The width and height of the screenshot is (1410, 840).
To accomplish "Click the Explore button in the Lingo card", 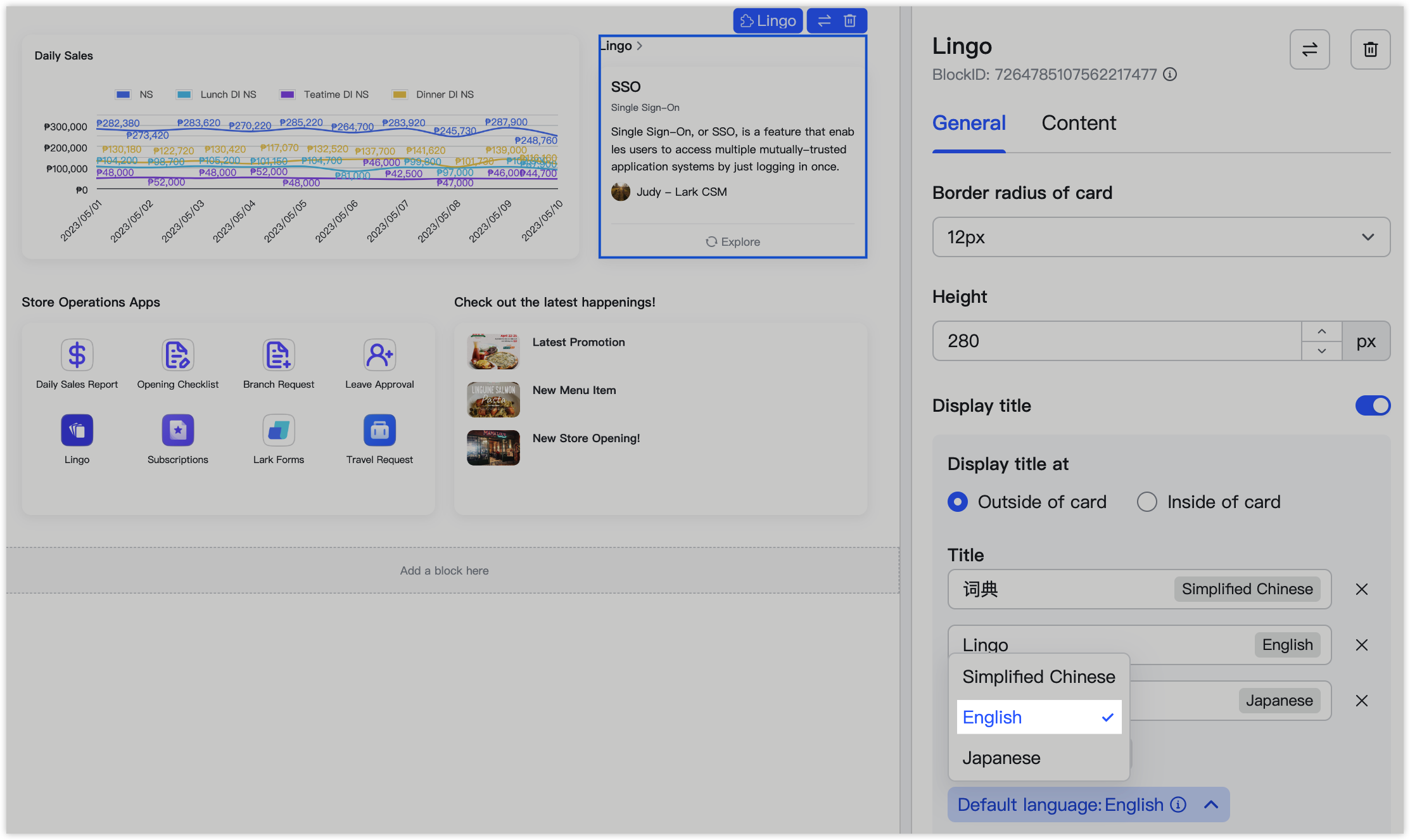I will 733,242.
